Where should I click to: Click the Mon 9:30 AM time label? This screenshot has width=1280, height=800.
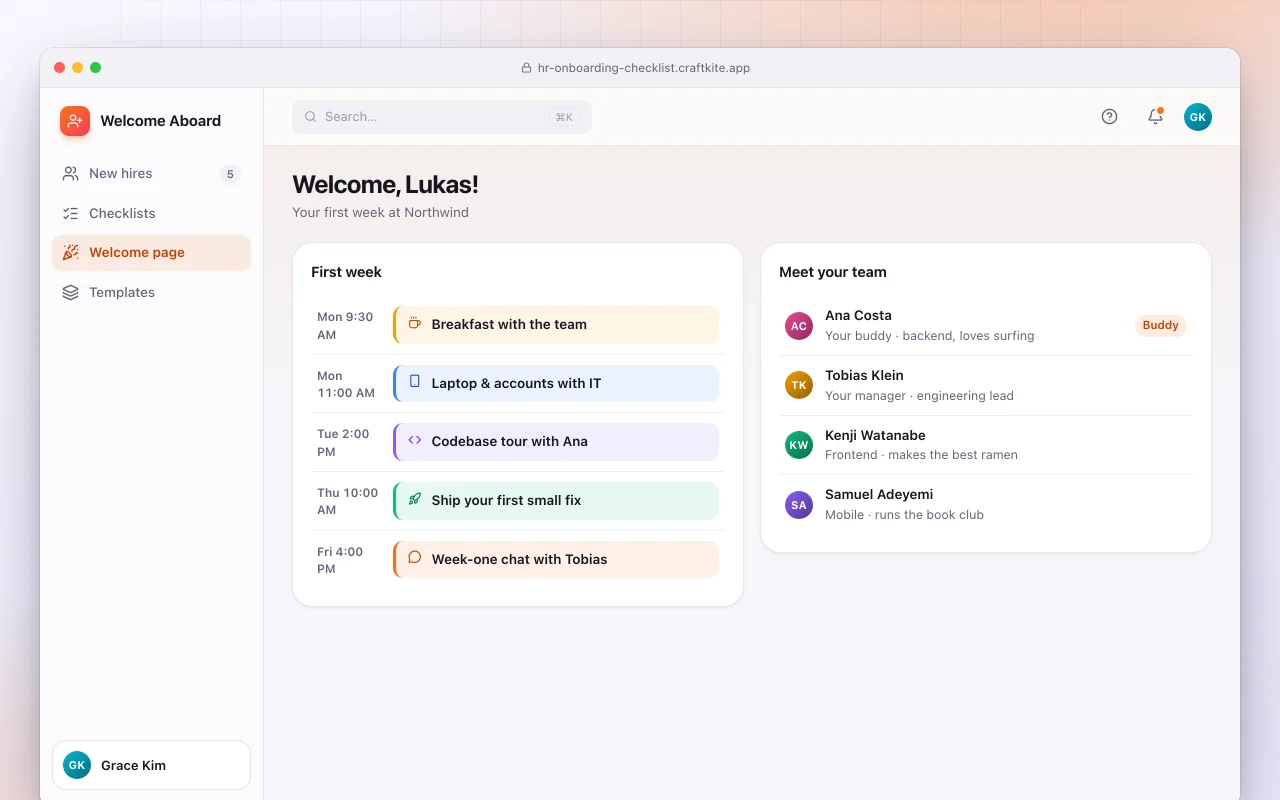[x=345, y=325]
